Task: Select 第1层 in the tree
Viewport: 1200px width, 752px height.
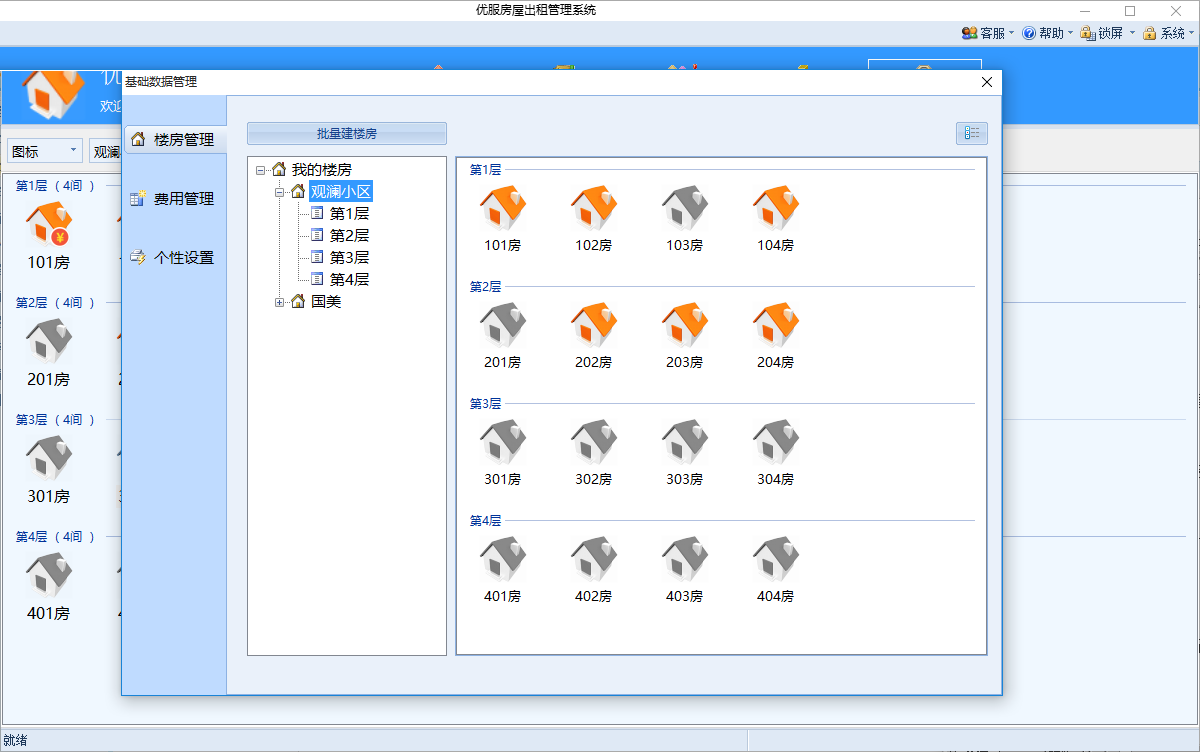Action: coord(349,214)
